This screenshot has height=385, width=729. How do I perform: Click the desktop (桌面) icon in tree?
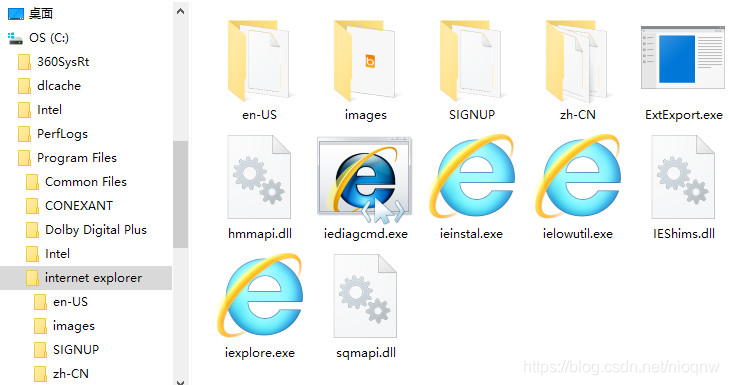(16, 14)
